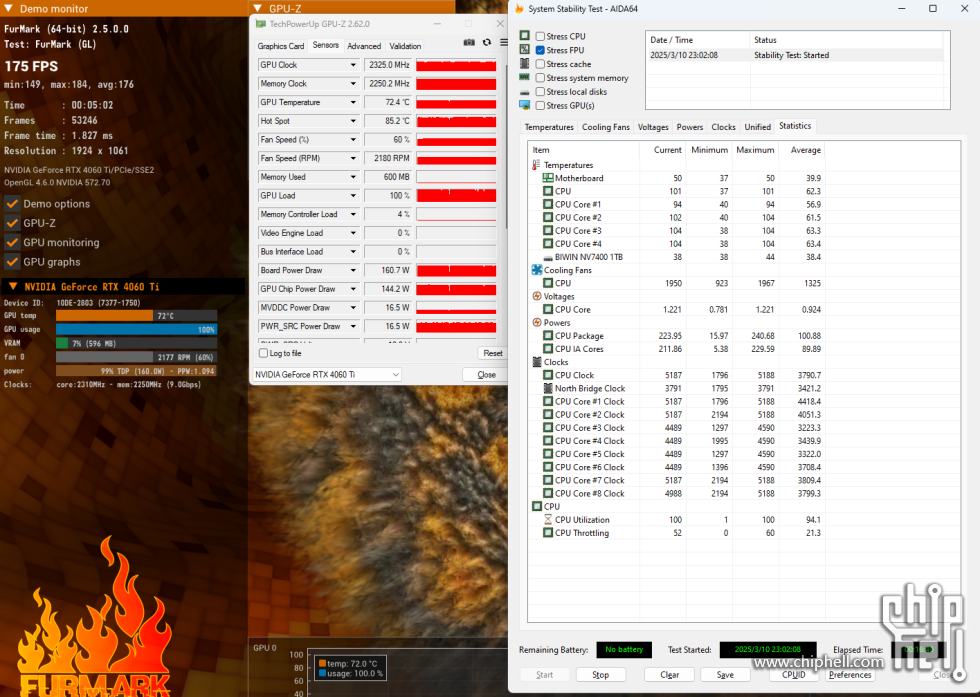Click the BIWIN NV7400 1TB drive icon
The height and width of the screenshot is (697, 980).
(548, 258)
